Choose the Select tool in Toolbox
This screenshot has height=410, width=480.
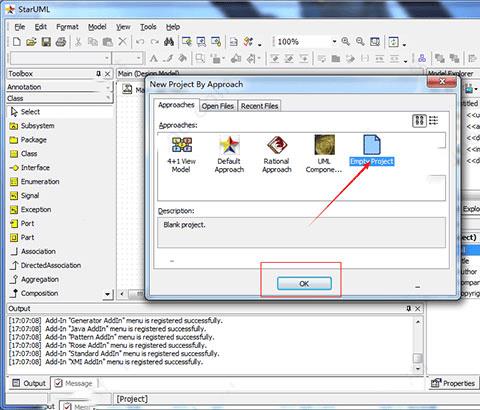(60, 112)
